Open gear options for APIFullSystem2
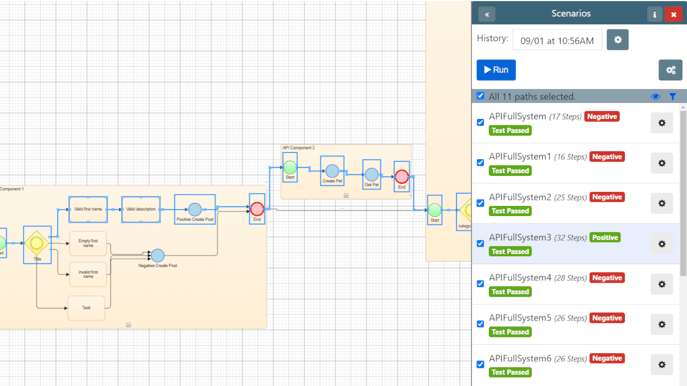This screenshot has height=386, width=687. coord(662,204)
